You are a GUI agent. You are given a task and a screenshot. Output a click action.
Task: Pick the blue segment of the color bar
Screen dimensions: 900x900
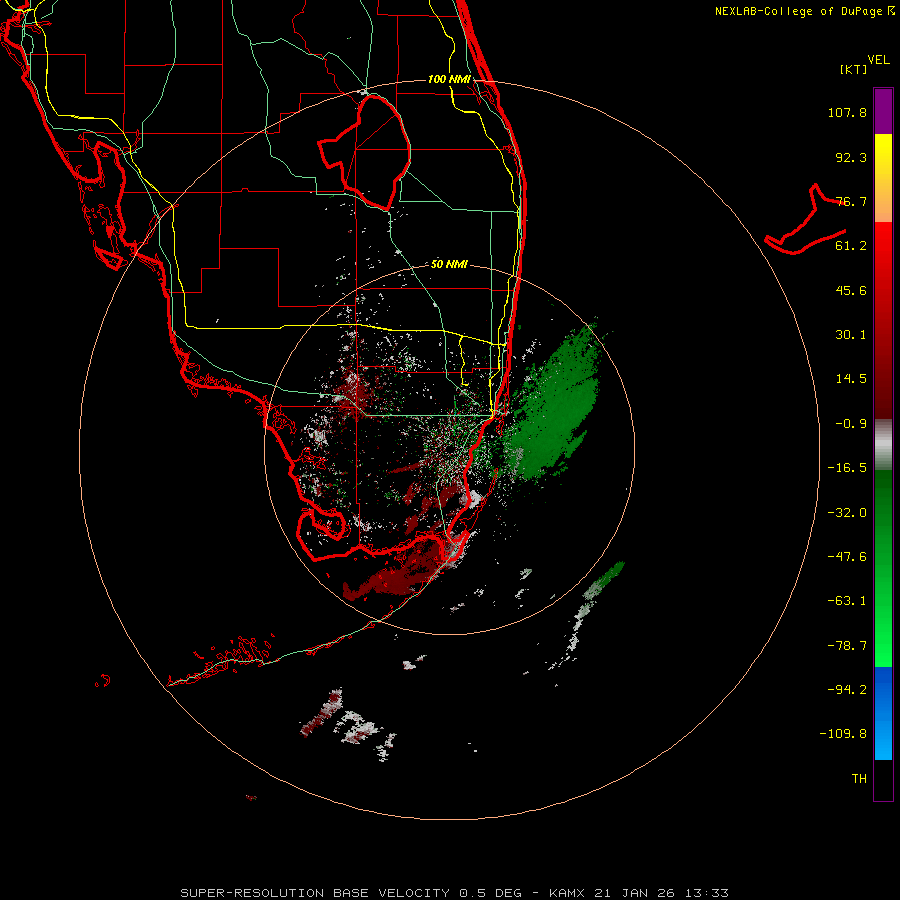pyautogui.click(x=883, y=712)
